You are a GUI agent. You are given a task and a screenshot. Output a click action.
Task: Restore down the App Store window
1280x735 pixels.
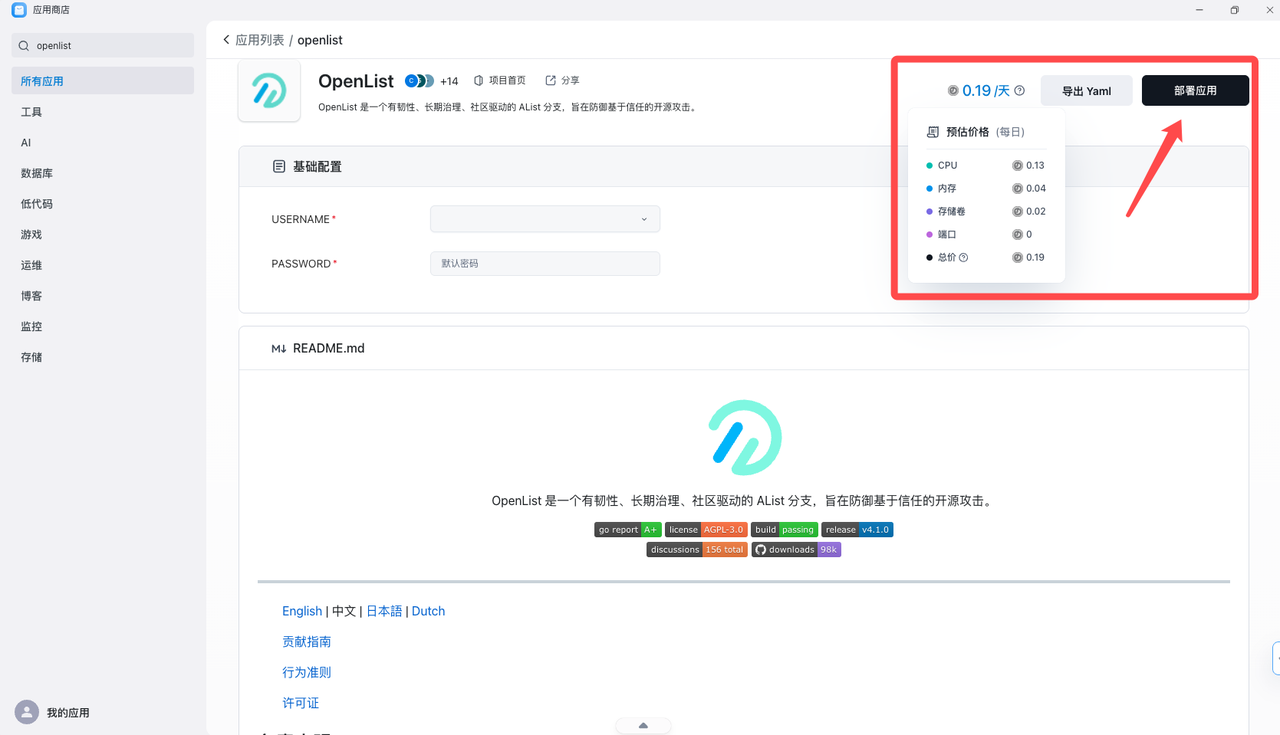[x=1234, y=10]
